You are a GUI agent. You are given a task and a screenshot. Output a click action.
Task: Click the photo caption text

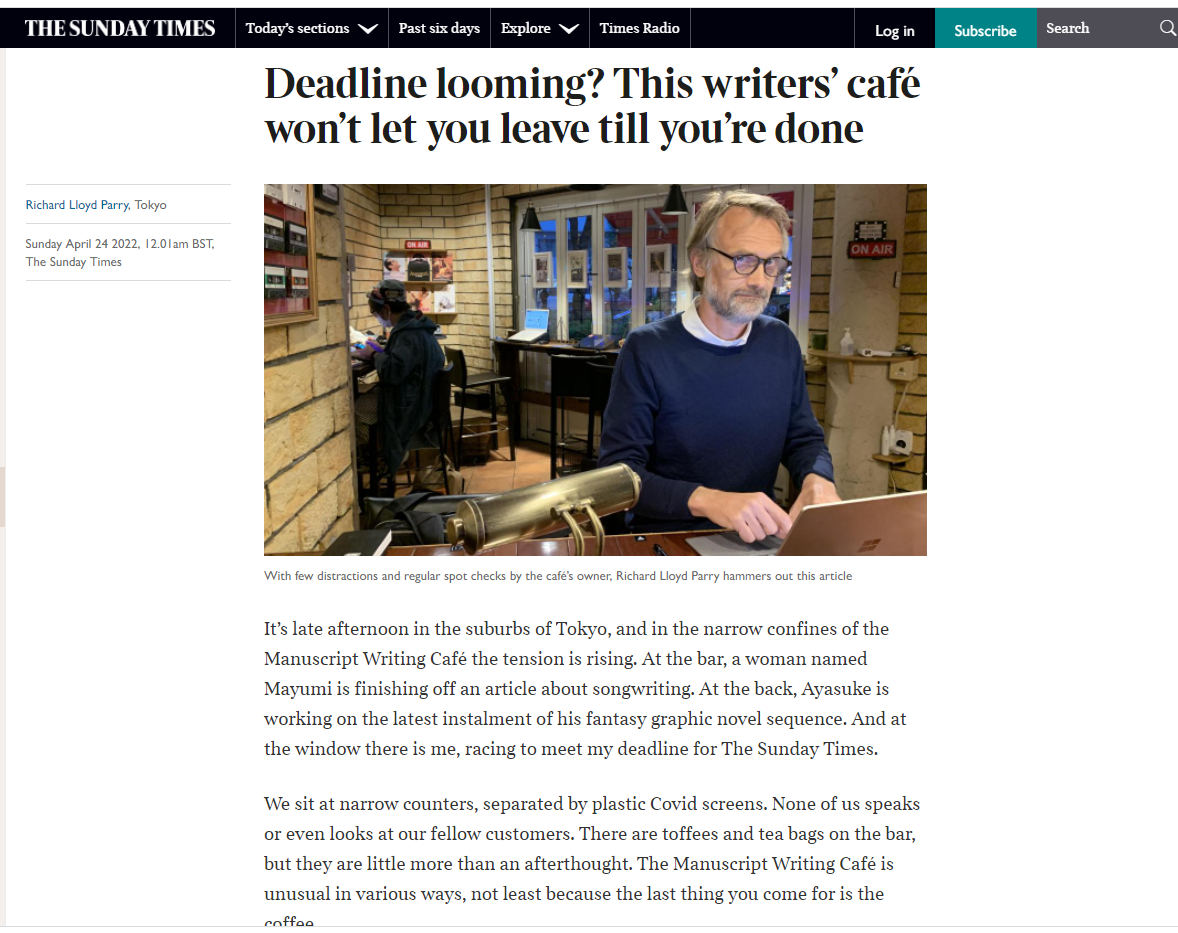click(x=557, y=576)
